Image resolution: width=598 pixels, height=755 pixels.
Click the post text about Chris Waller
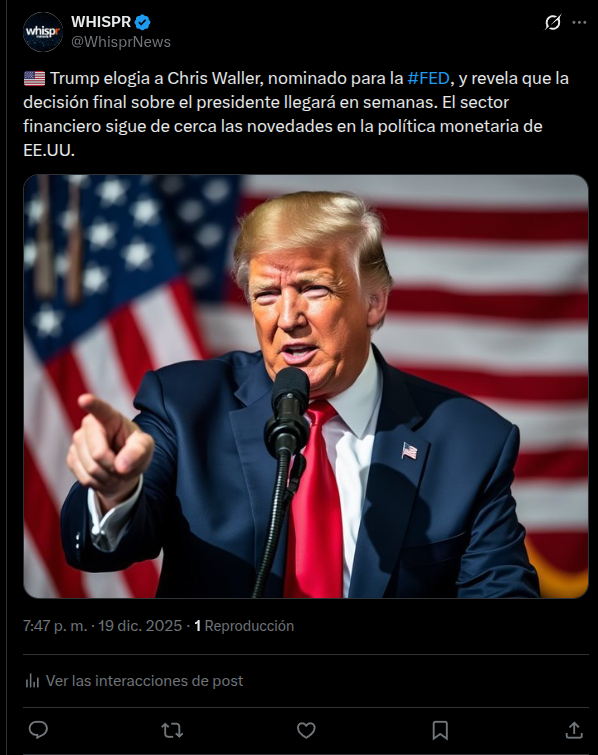point(296,114)
